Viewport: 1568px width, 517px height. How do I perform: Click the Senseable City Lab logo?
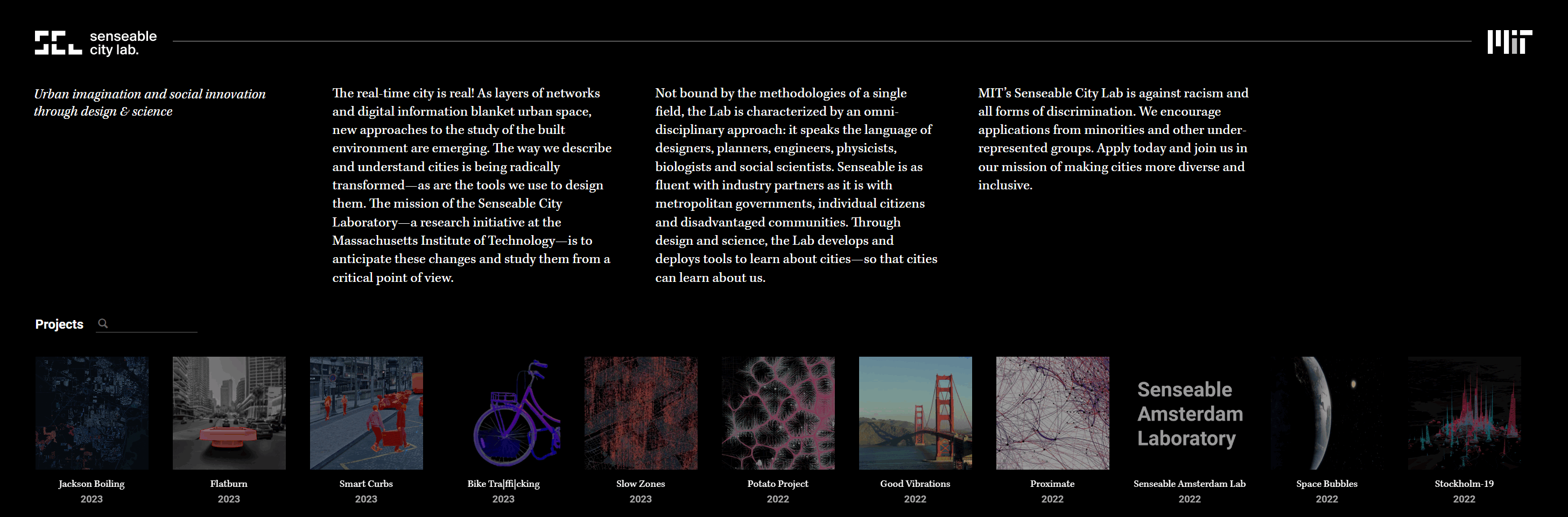(96, 43)
